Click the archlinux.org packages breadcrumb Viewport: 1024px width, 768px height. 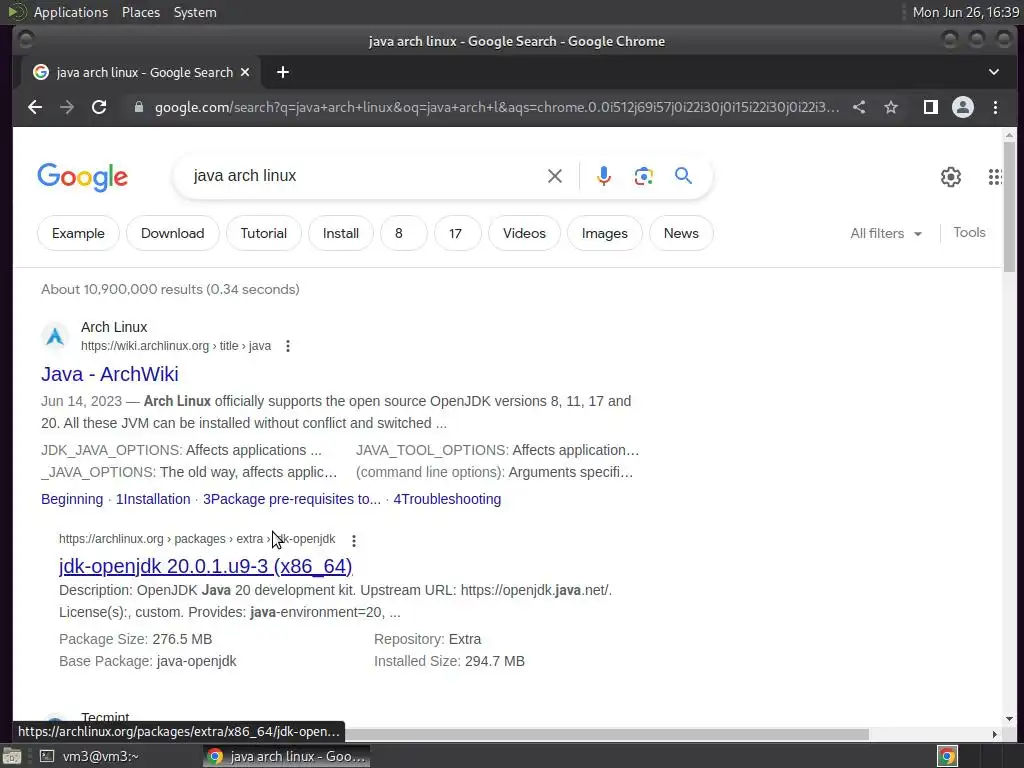click(x=197, y=539)
